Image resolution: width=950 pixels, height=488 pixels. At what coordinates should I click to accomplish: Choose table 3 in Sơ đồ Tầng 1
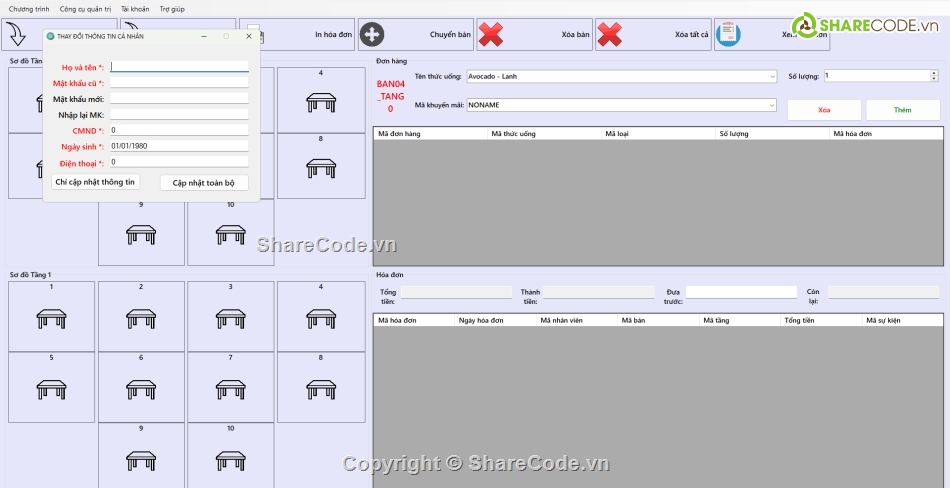pyautogui.click(x=230, y=316)
